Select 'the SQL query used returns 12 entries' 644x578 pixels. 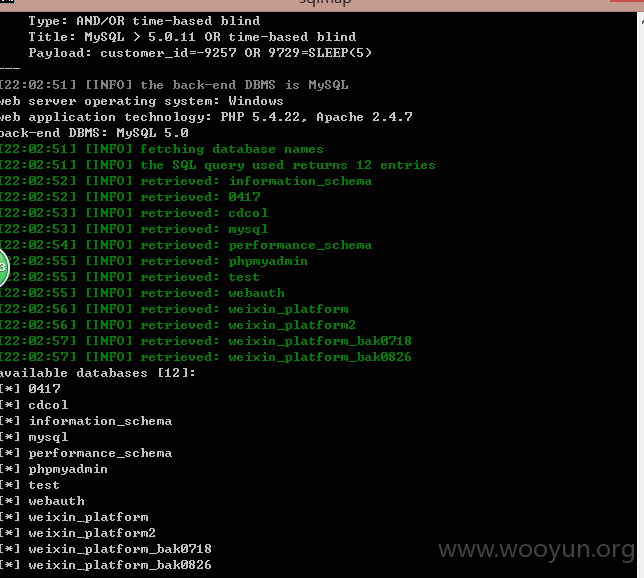tap(218, 165)
